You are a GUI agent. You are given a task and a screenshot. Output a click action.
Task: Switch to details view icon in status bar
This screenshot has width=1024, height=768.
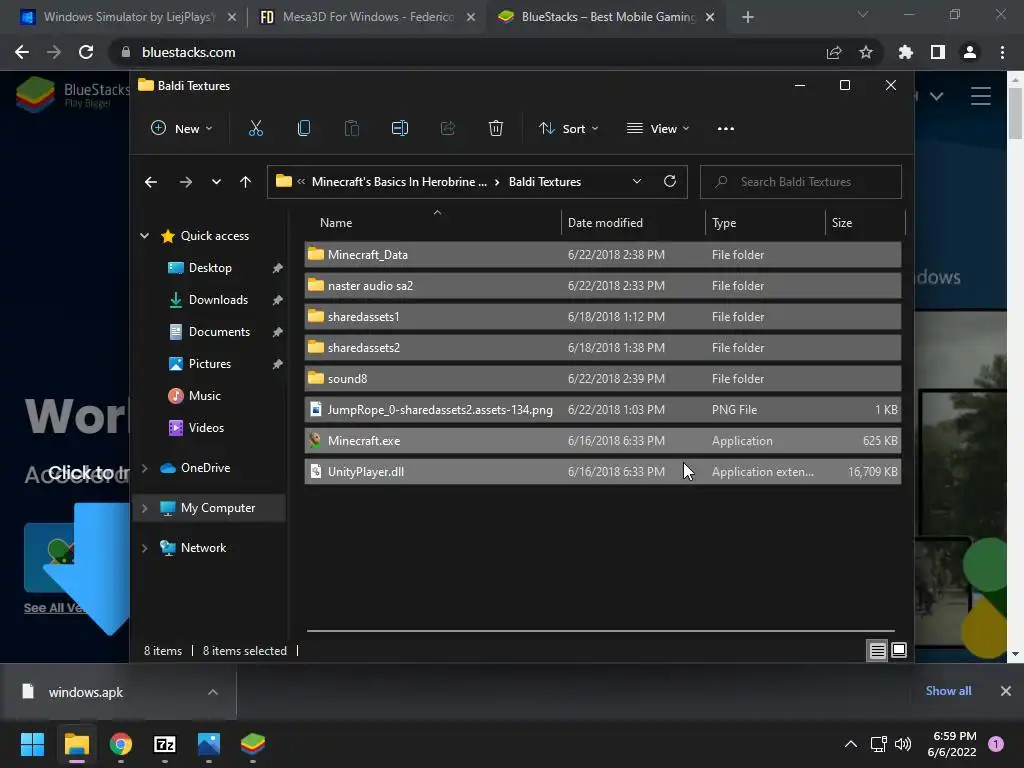877,650
